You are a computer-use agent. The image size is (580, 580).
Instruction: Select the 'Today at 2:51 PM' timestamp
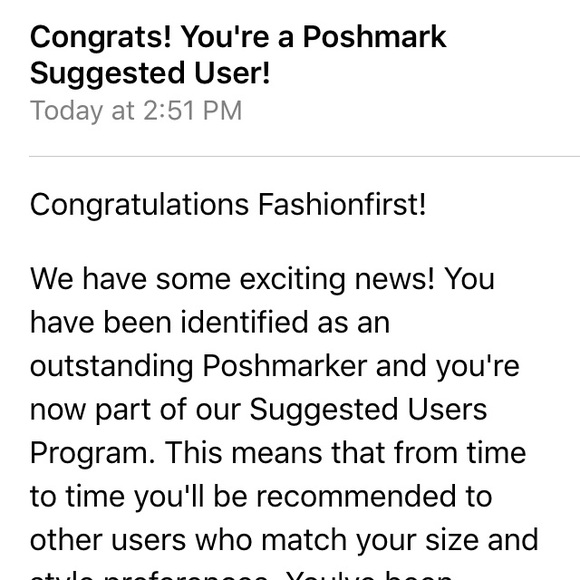[136, 111]
